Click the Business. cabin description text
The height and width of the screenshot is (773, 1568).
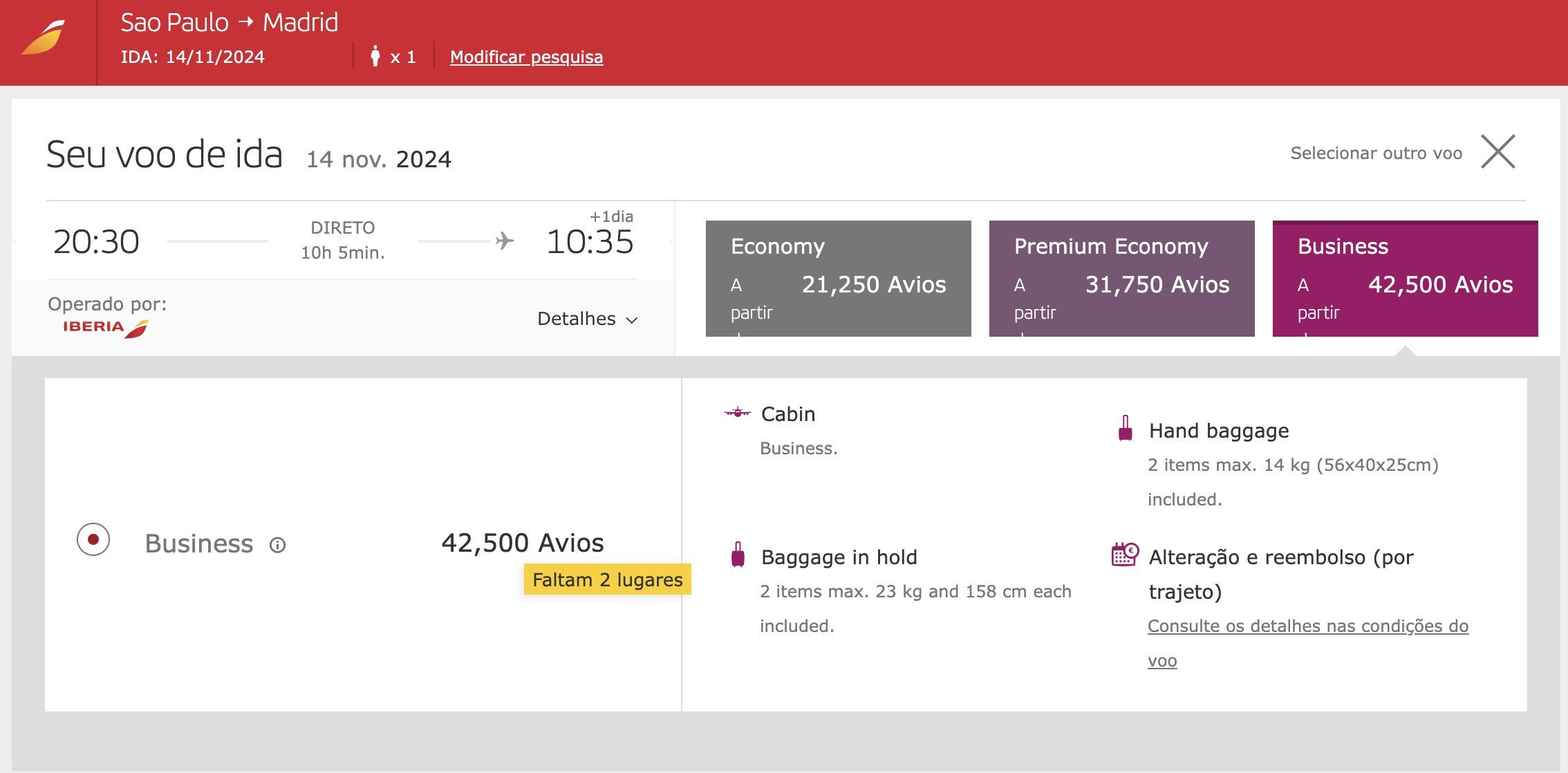[799, 449]
